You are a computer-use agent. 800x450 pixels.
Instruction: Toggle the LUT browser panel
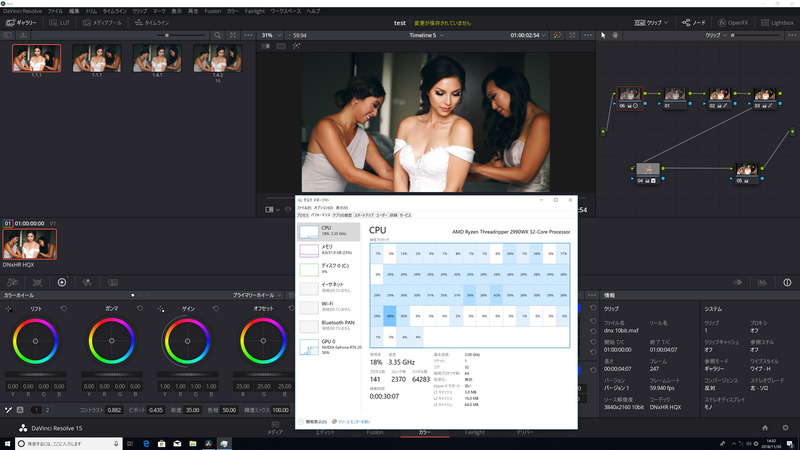(x=59, y=22)
